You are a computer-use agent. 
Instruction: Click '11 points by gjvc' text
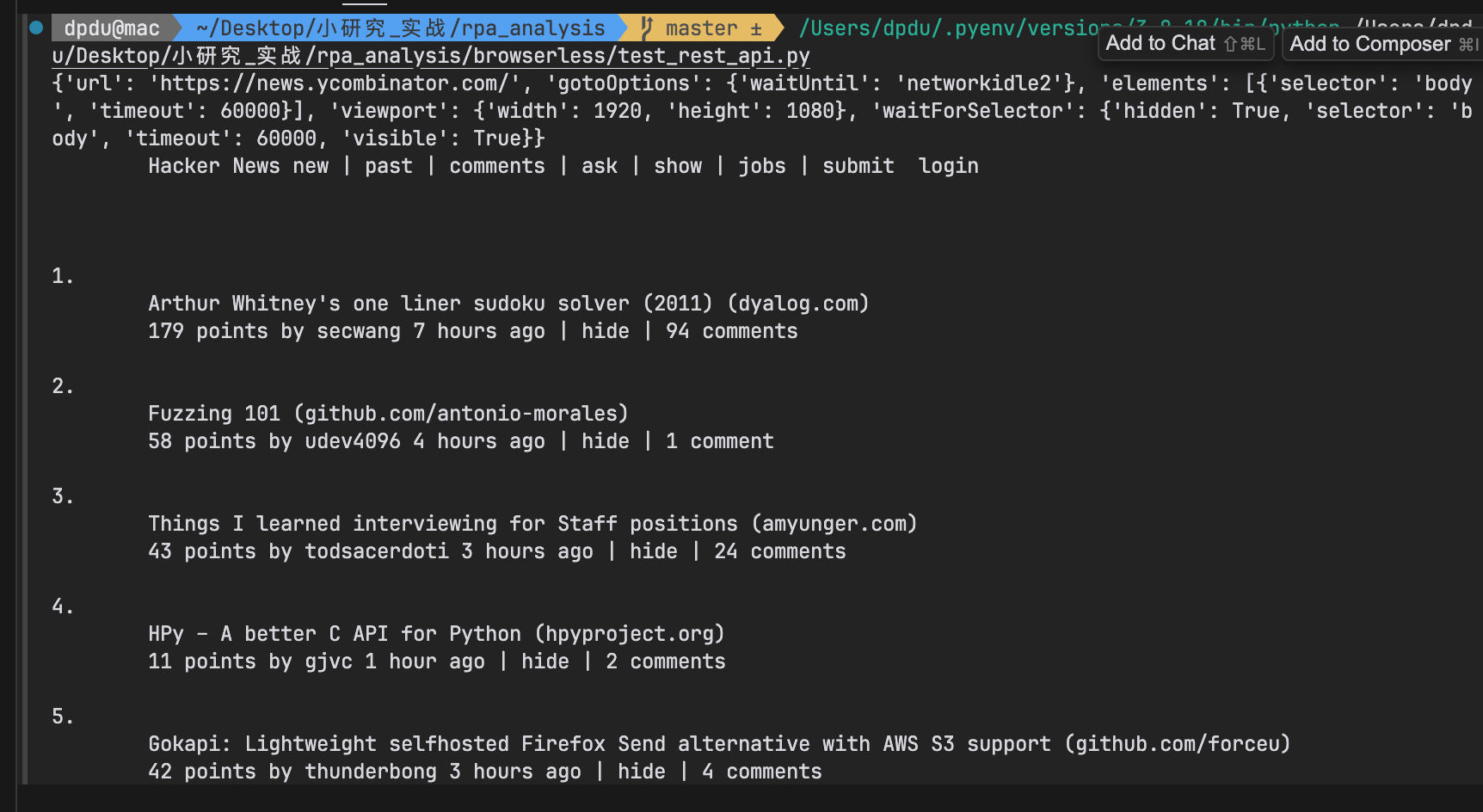click(250, 661)
